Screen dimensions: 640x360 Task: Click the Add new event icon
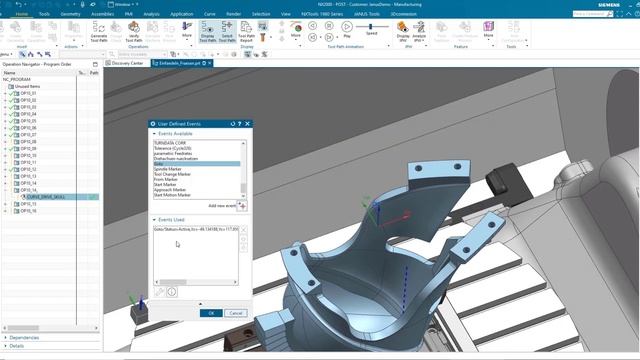click(242, 206)
